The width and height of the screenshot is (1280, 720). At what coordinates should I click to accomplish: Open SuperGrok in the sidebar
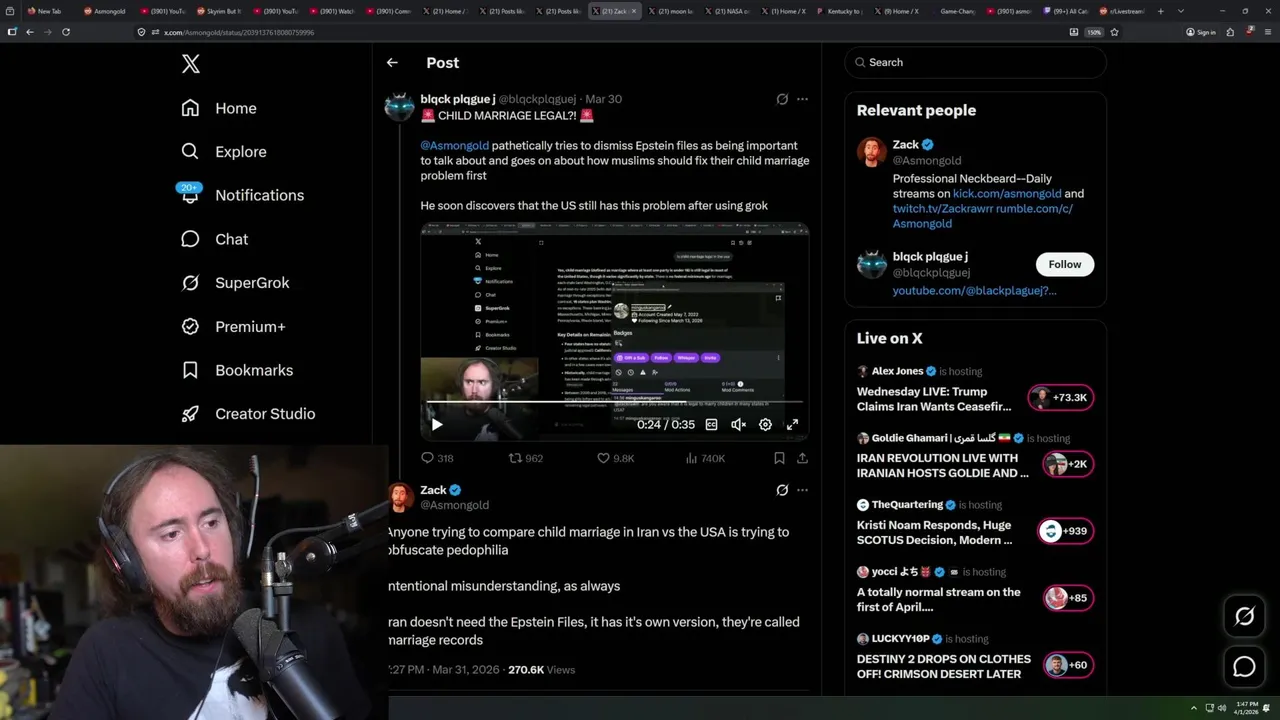point(236,283)
